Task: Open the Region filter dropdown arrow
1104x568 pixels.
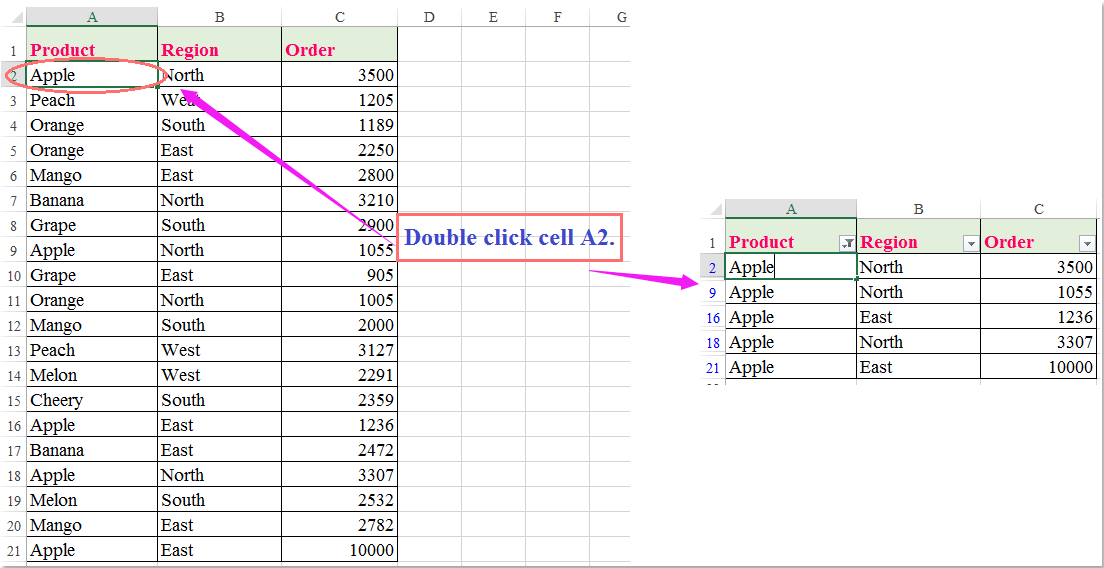Action: 969,243
